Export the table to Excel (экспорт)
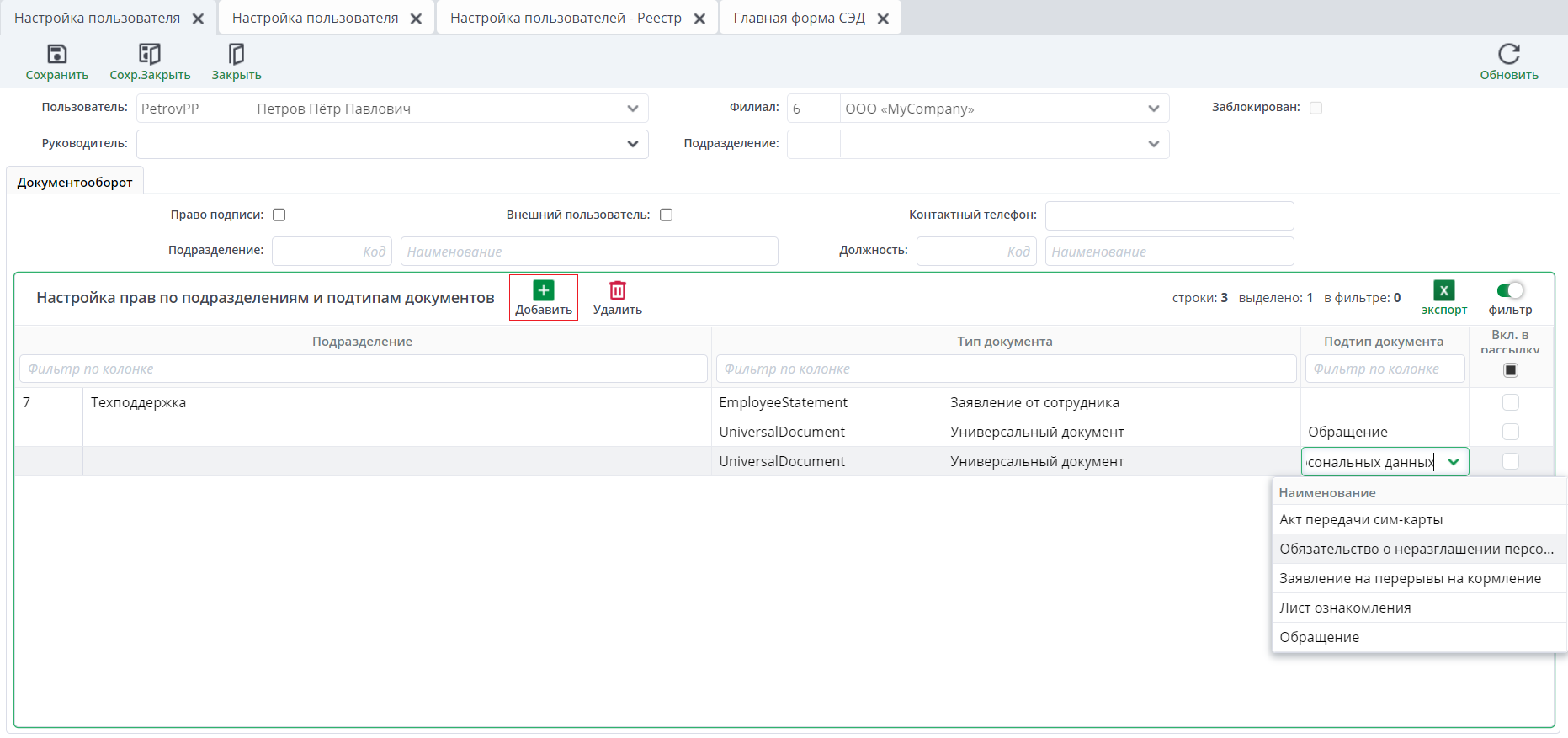 (1443, 291)
